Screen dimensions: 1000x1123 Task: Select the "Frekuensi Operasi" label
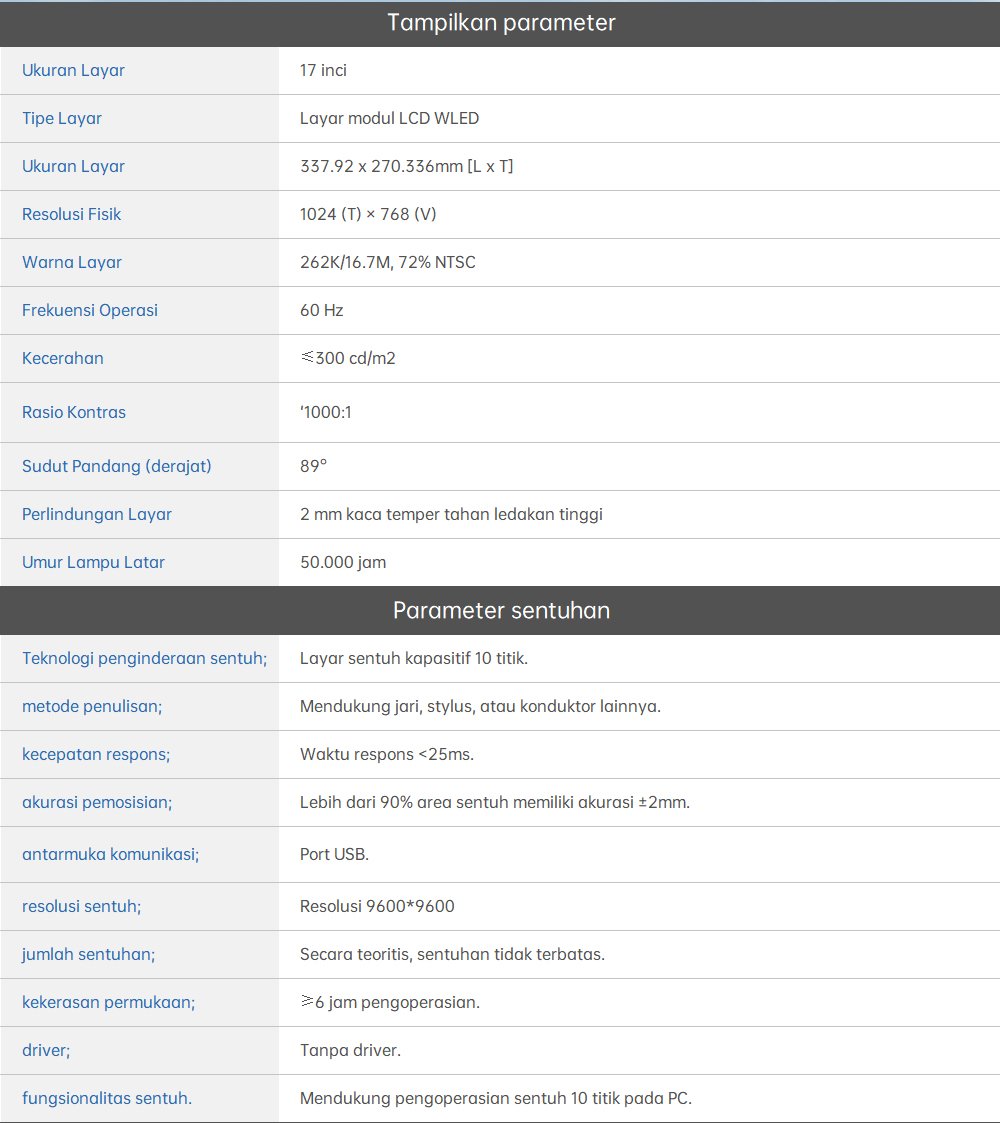(x=90, y=310)
